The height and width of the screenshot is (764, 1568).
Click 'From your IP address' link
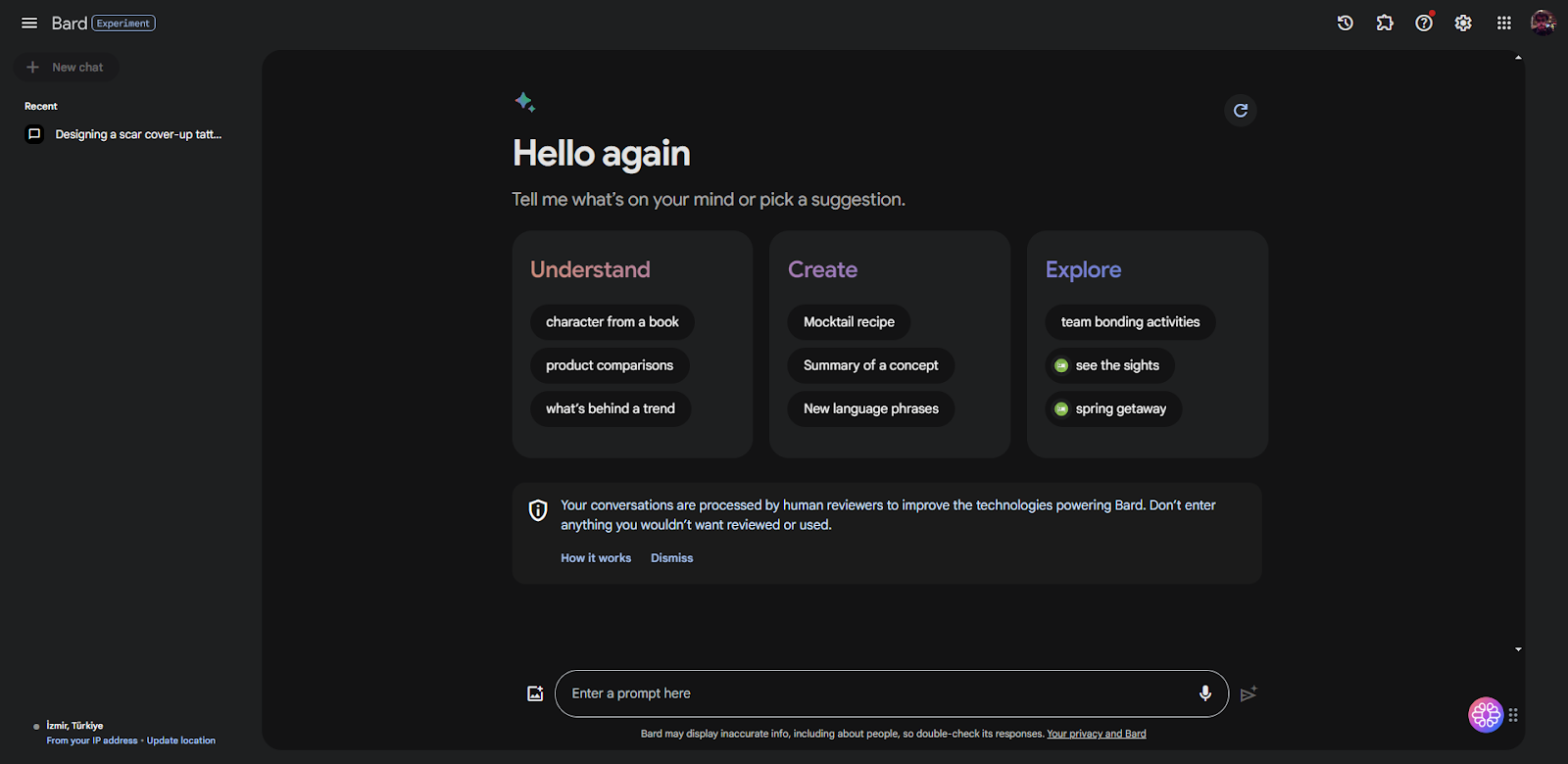pos(92,740)
